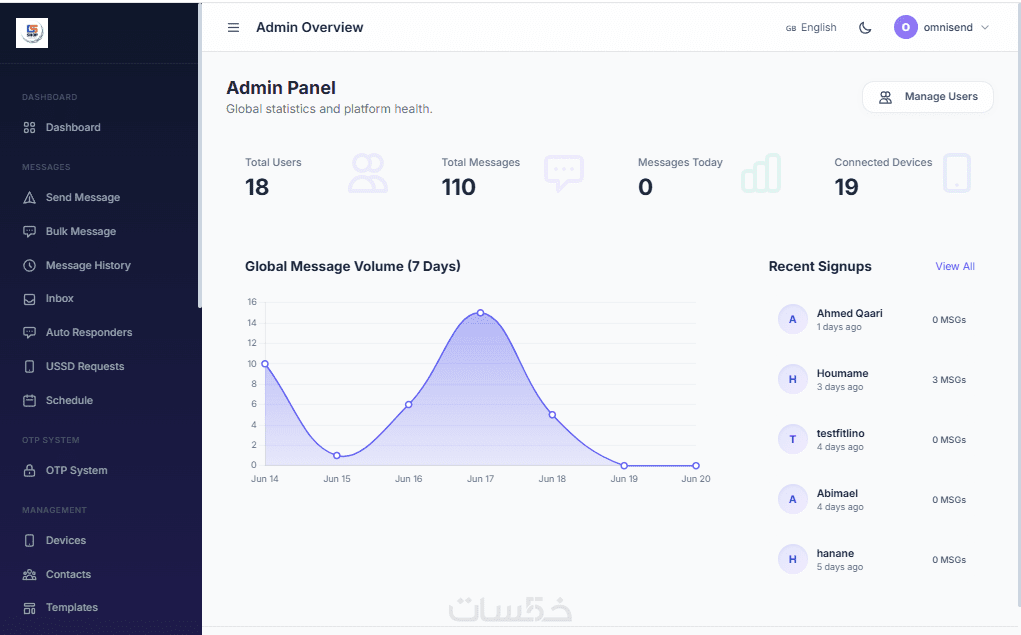The height and width of the screenshot is (635, 1021).
Task: Click the OTP System lock icon
Action: click(29, 470)
